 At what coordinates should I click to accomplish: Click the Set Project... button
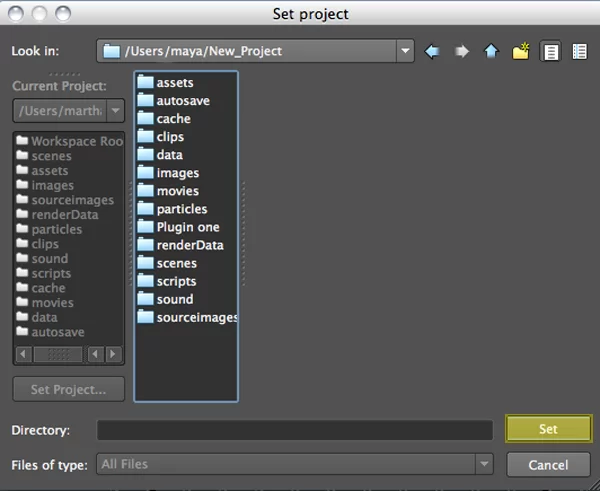point(69,389)
